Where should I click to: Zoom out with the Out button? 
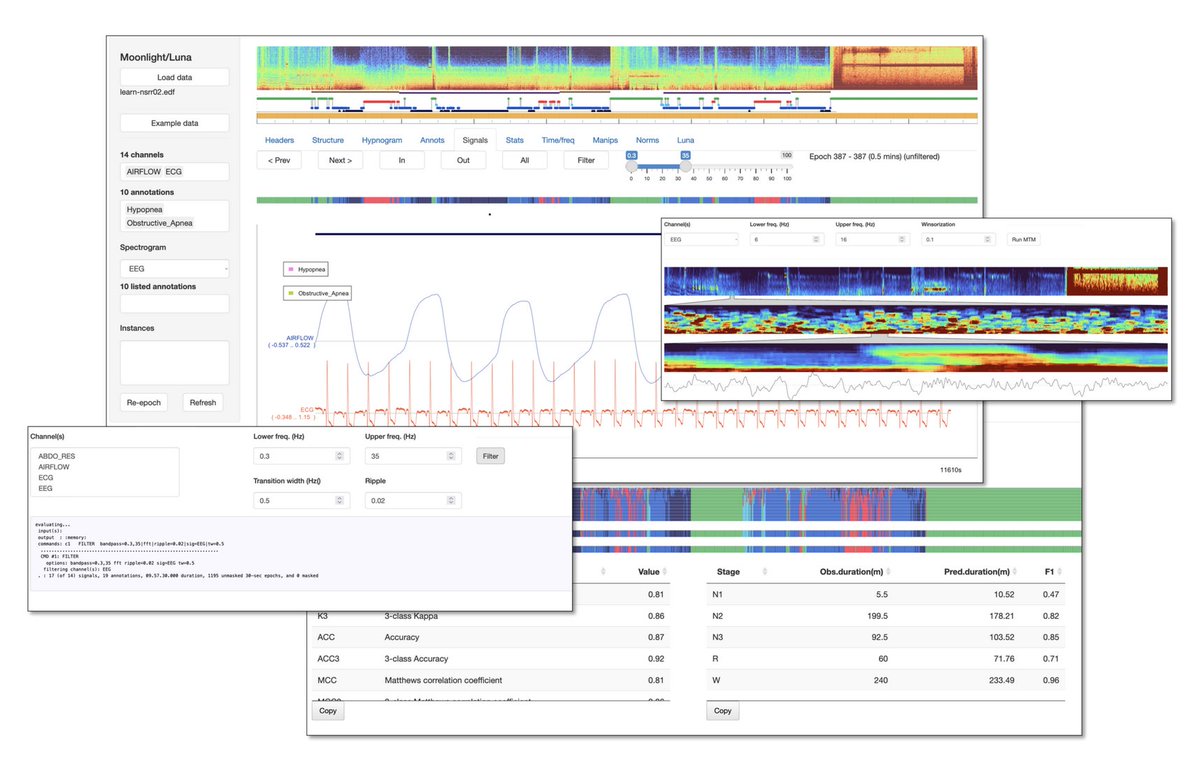[x=463, y=160]
